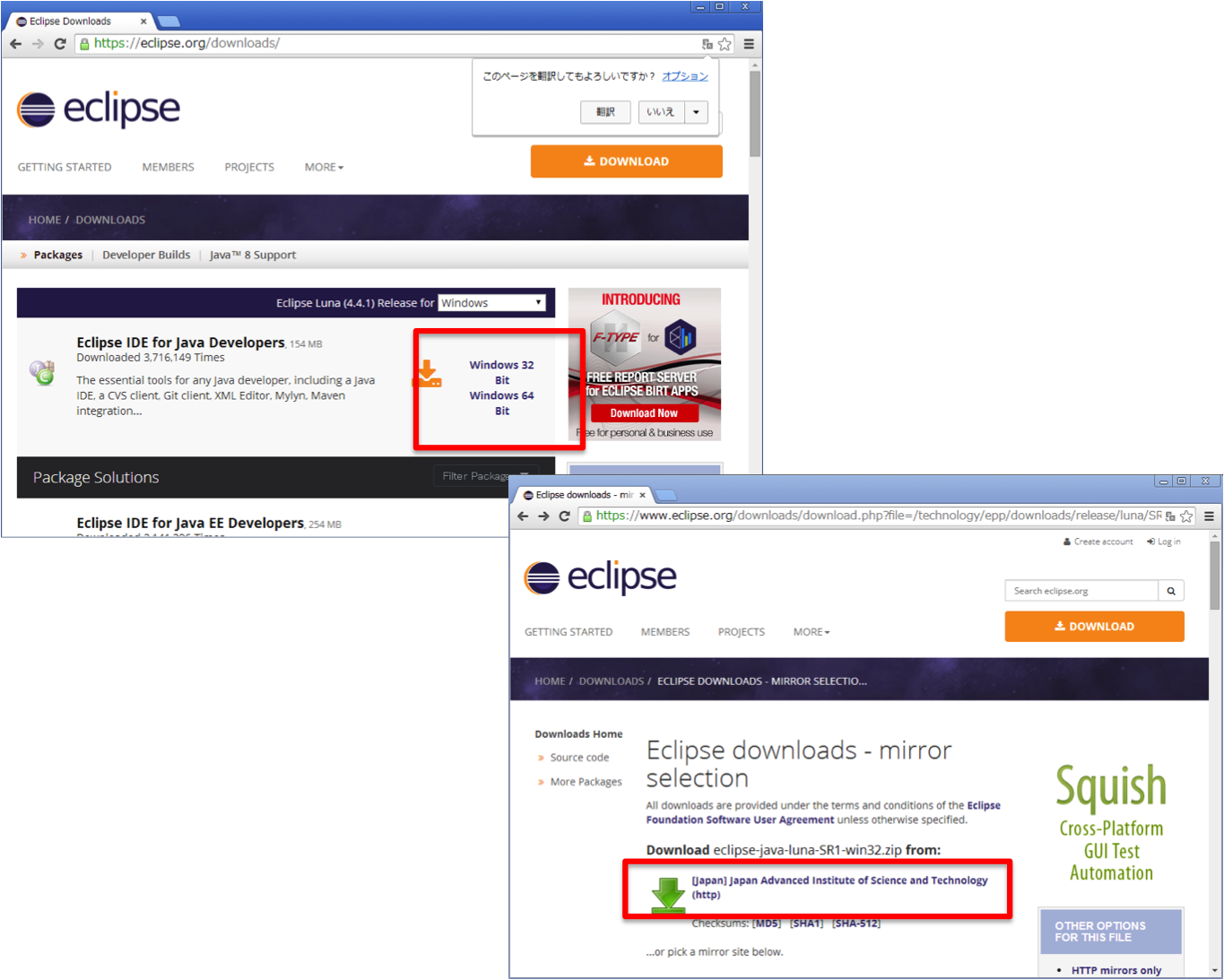Bookmark the mirror selection page with the star
This screenshot has height=980, width=1224.
[x=1186, y=516]
